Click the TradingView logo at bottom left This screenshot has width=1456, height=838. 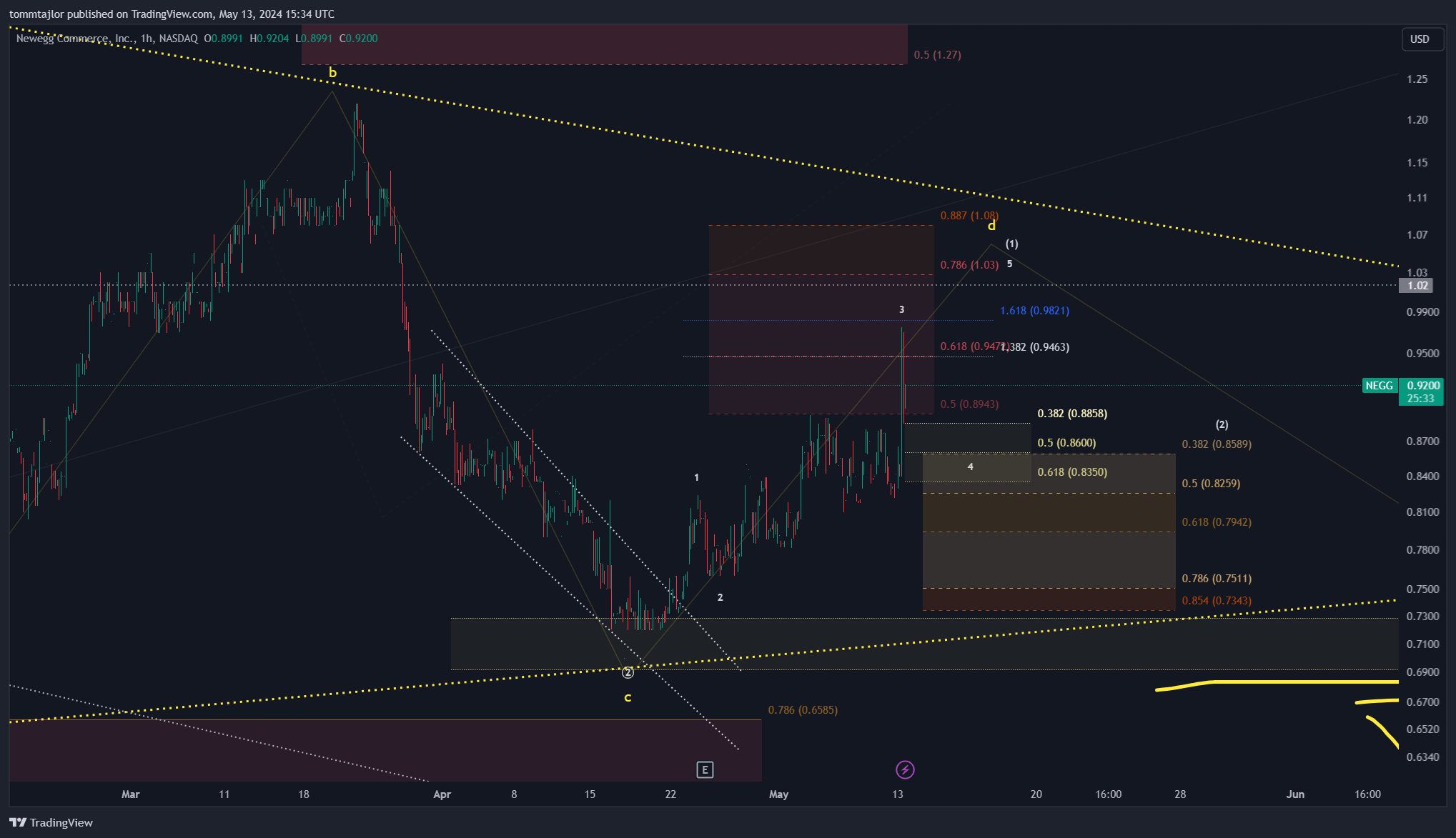tap(51, 822)
